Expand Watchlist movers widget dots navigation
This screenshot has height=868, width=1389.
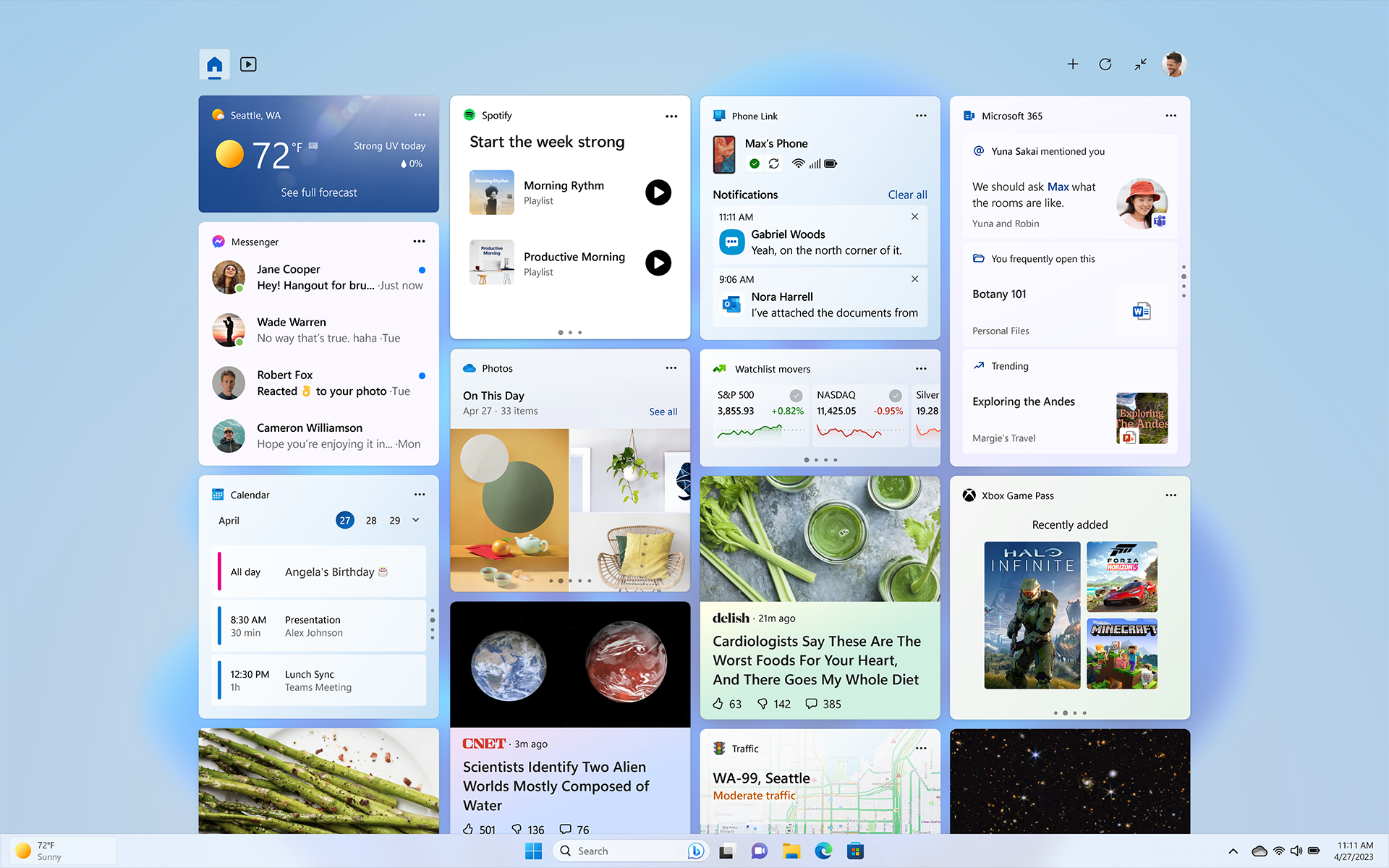[819, 460]
